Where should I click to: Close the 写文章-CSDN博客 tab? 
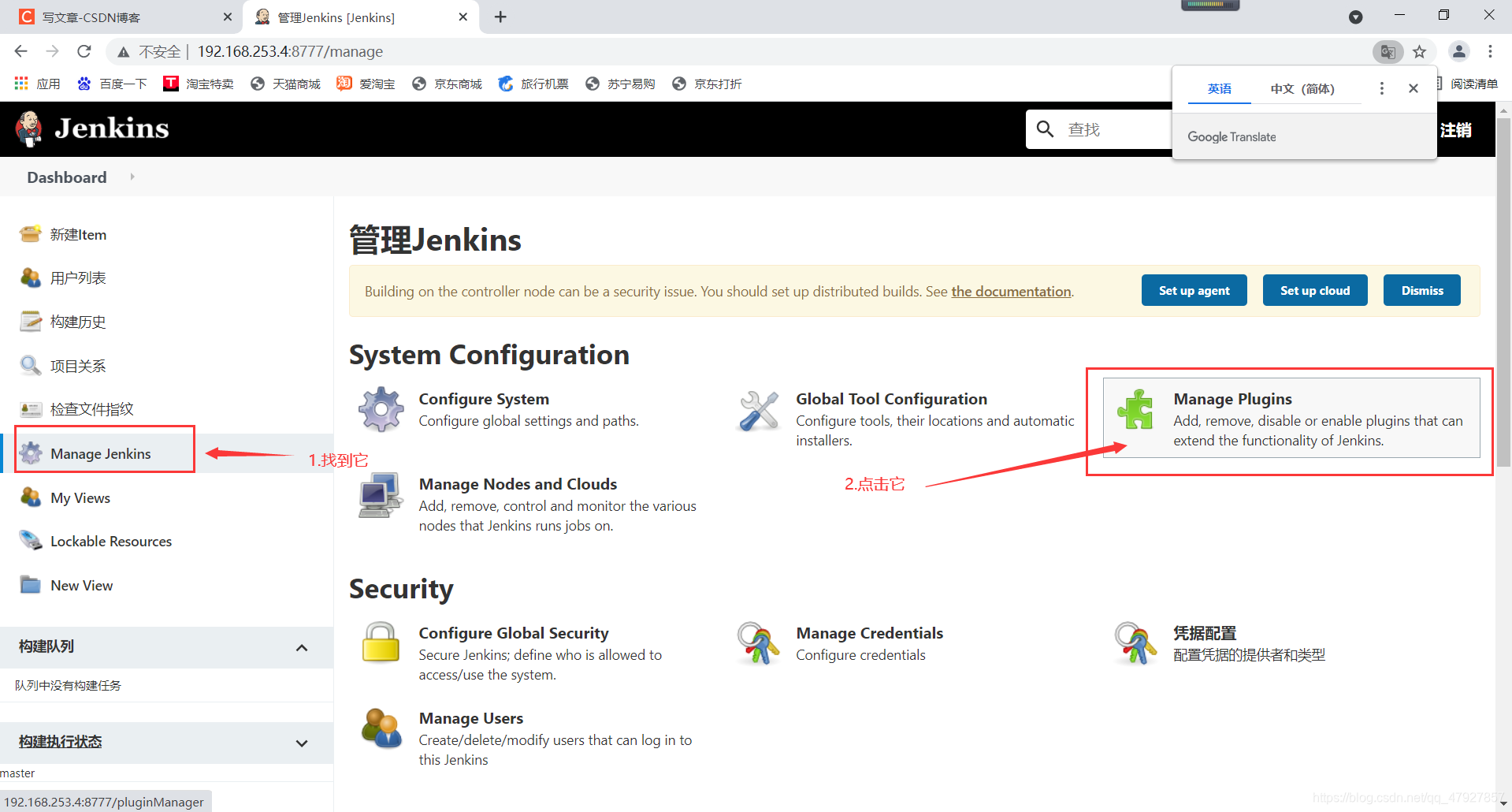pyautogui.click(x=228, y=17)
